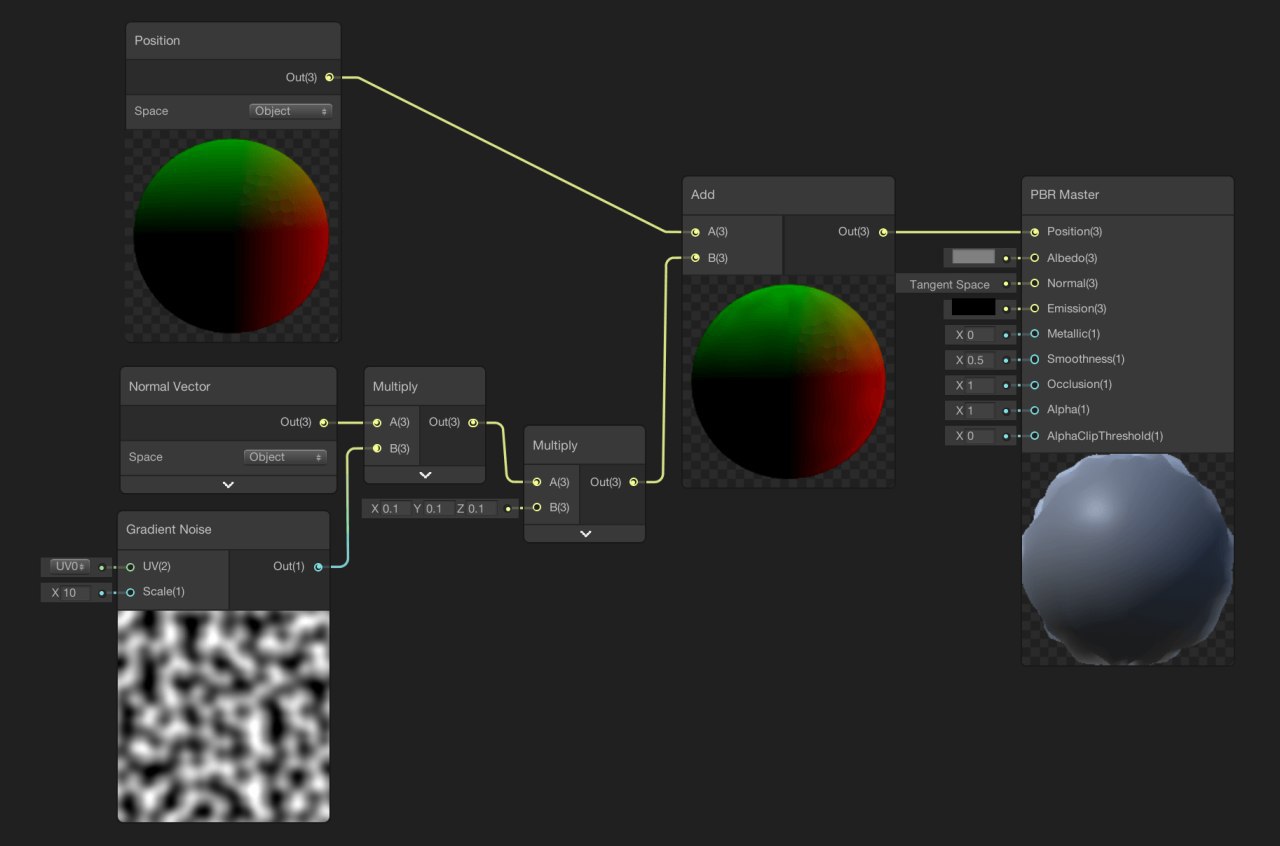Open the Normal Vector Space dropdown
The height and width of the screenshot is (846, 1280).
click(x=286, y=457)
